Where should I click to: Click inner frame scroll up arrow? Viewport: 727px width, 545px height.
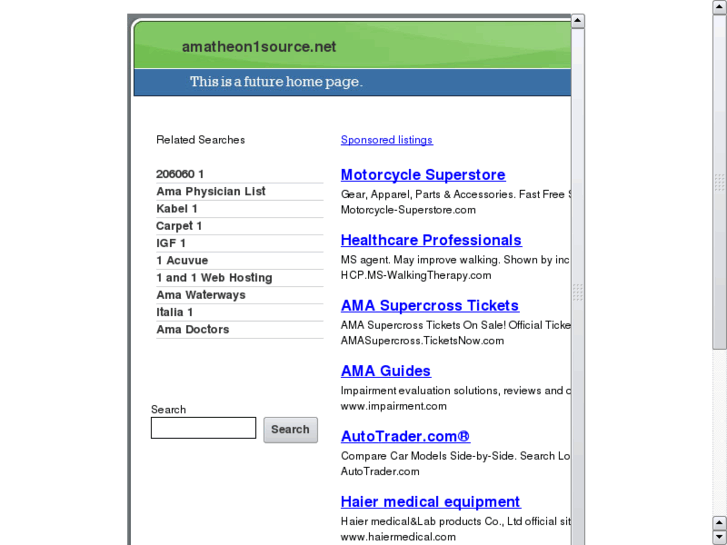[x=578, y=21]
